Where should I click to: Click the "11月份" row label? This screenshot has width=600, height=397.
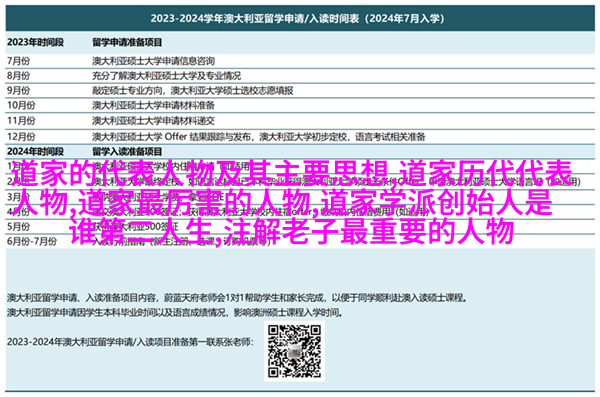pyautogui.click(x=21, y=121)
